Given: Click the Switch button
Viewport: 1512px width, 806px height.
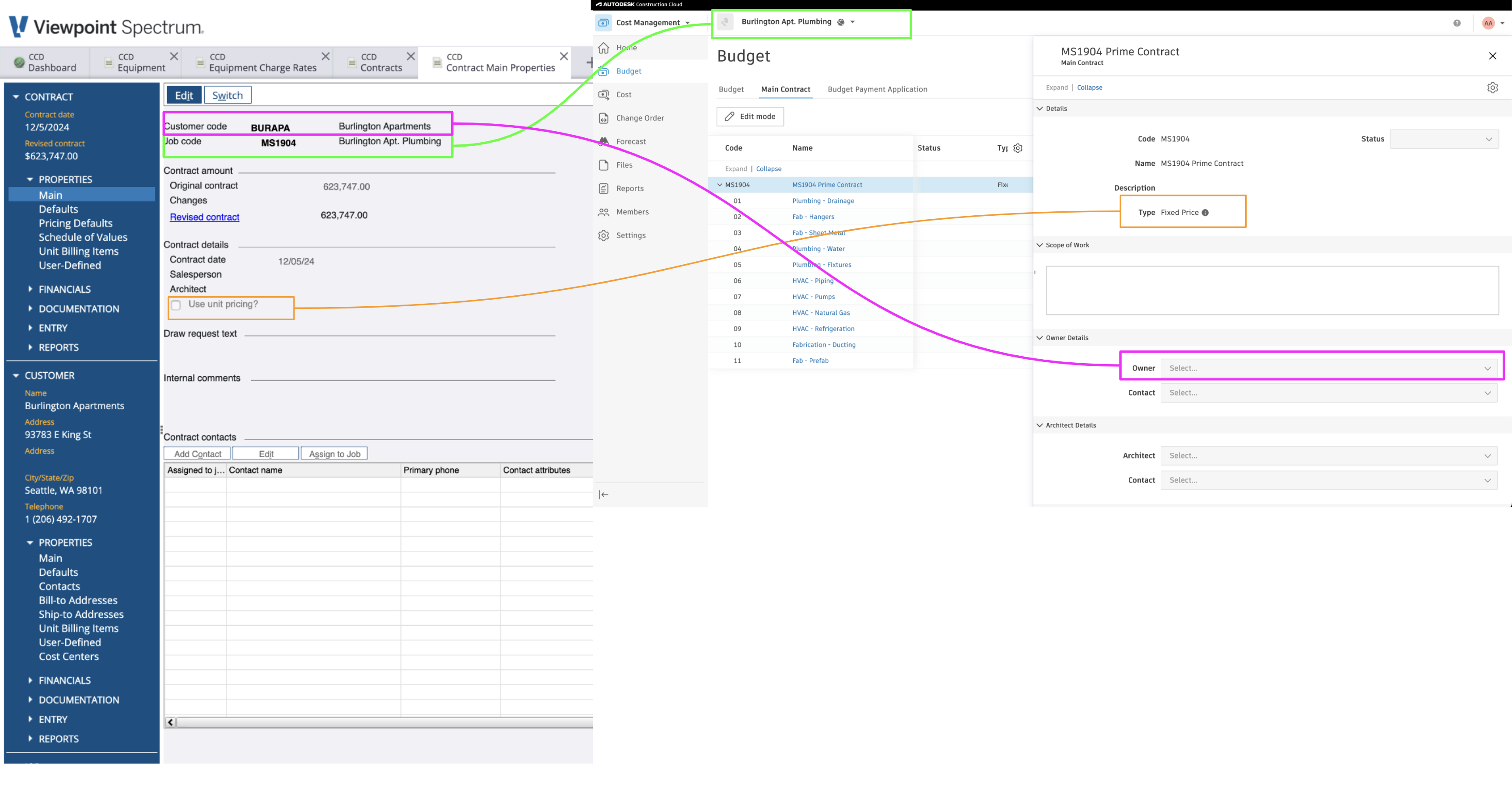Looking at the screenshot, I should point(227,95).
